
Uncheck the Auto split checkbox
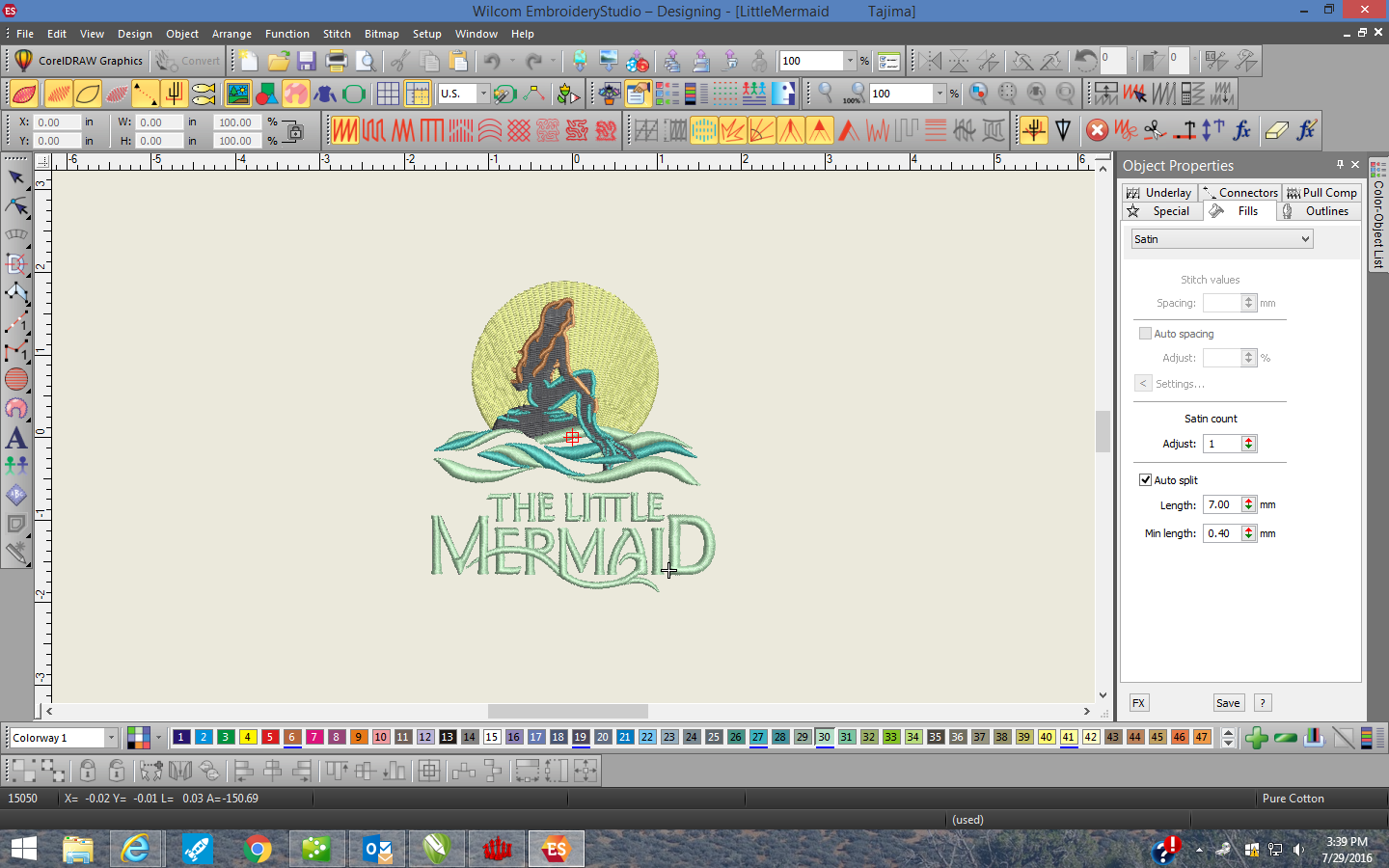tap(1145, 480)
